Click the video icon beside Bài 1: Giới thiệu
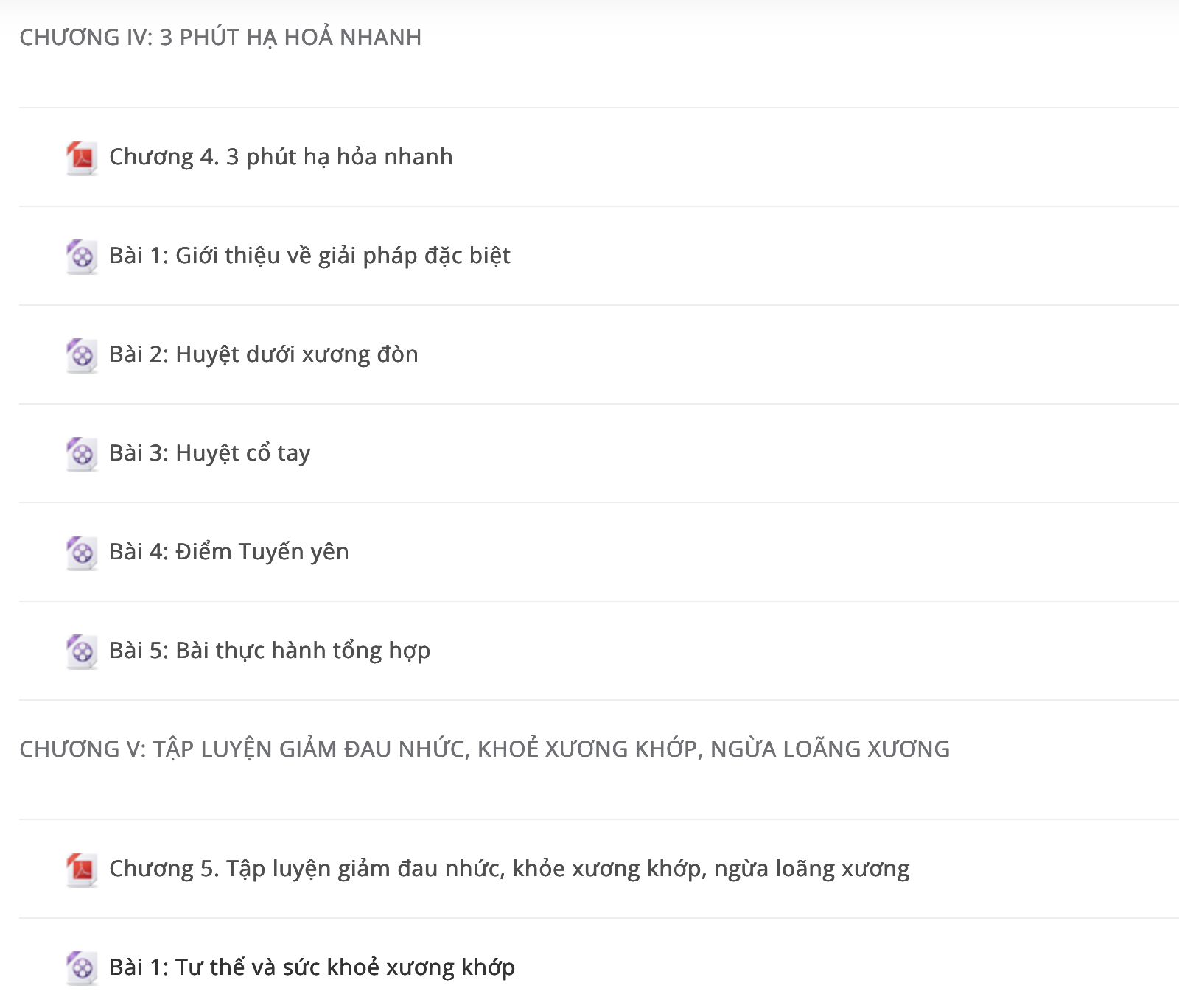 [82, 256]
